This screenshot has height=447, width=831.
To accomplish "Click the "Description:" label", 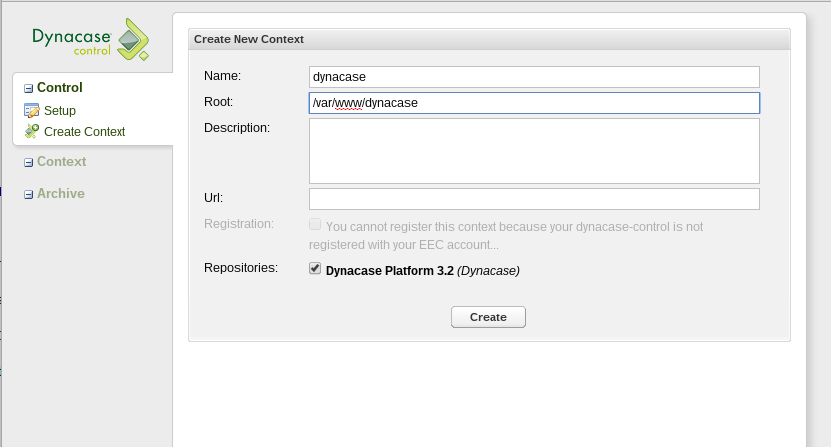I will point(237,128).
